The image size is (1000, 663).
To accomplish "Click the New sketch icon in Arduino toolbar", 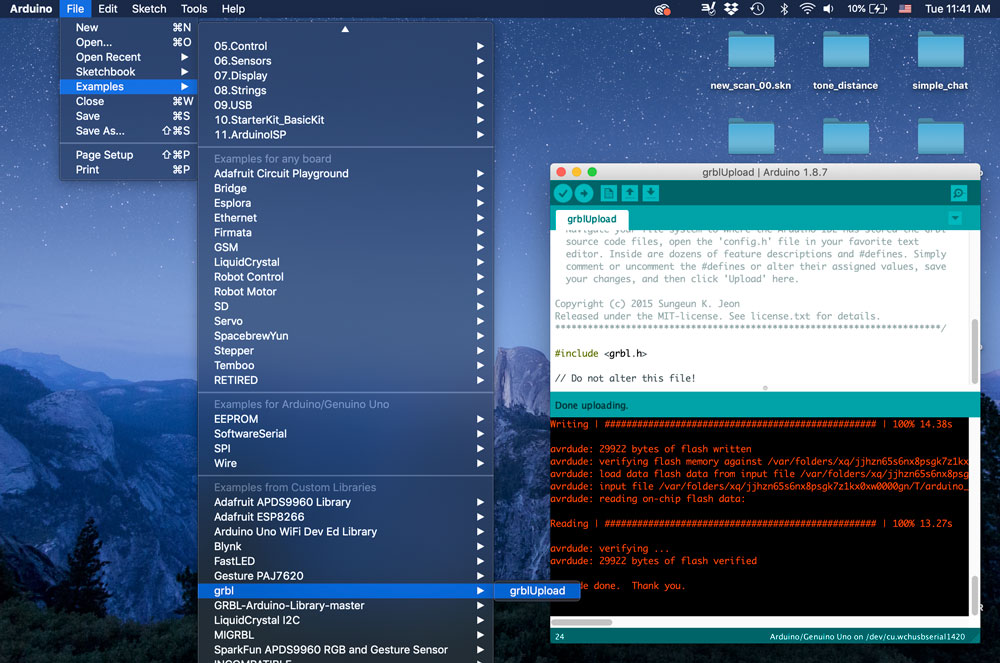I will pos(608,193).
